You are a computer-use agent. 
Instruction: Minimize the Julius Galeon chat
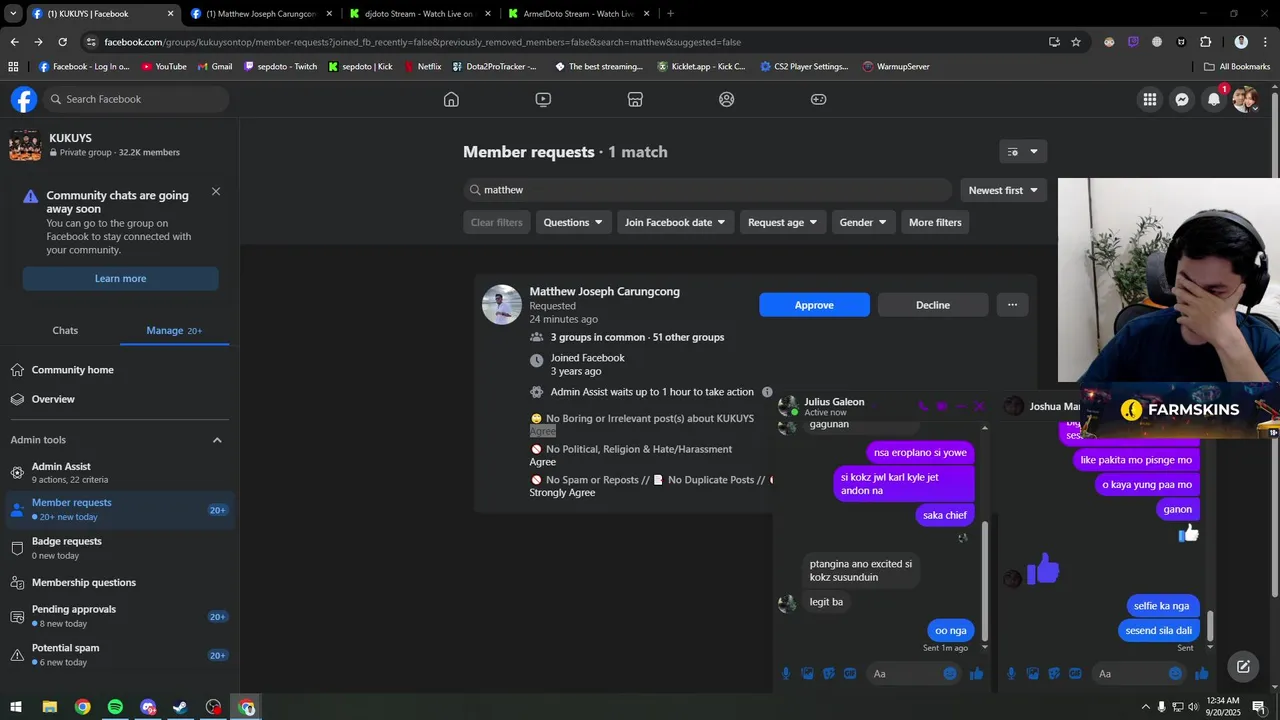(960, 406)
